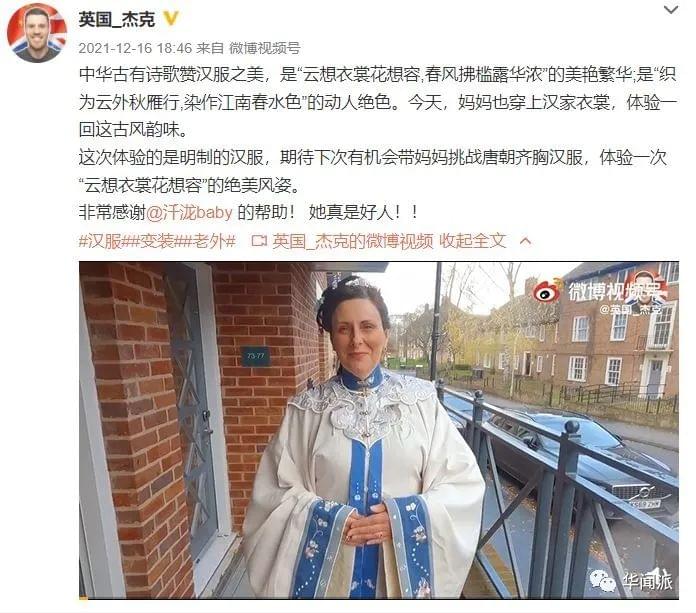This screenshot has width=696, height=613.
Task: Open the post timestamp 2021-12-16 18:46
Action: pyautogui.click(x=135, y=48)
